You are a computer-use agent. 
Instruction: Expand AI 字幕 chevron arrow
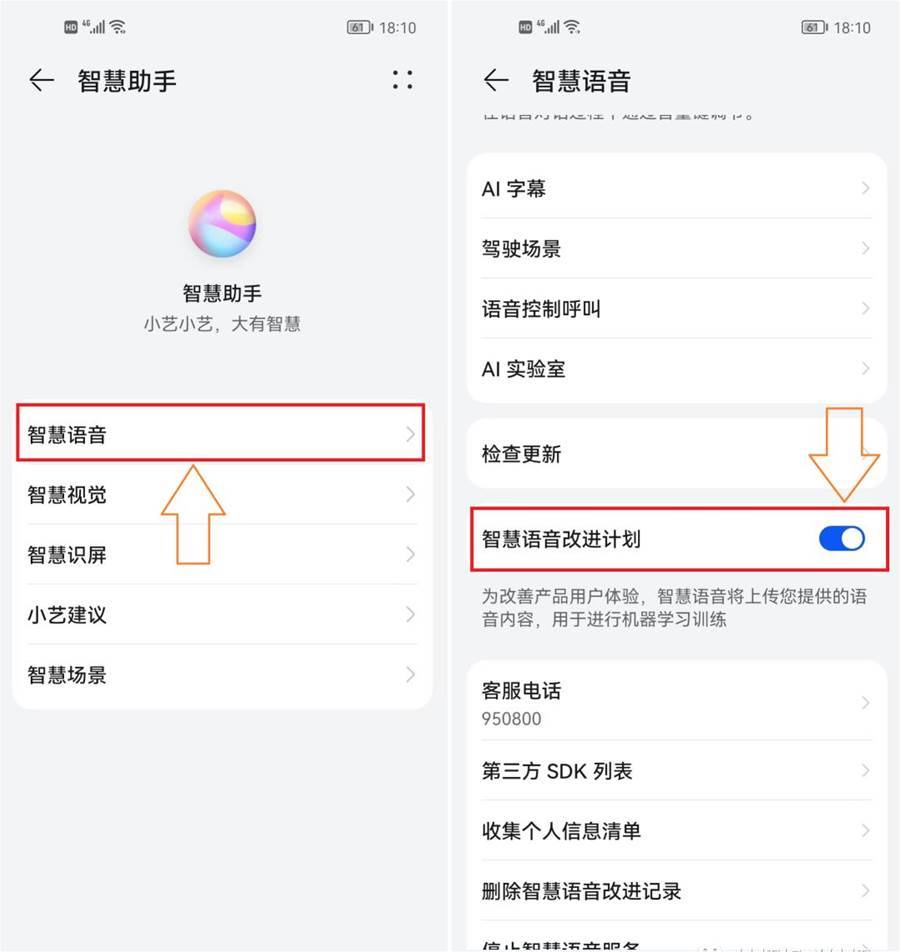[865, 189]
